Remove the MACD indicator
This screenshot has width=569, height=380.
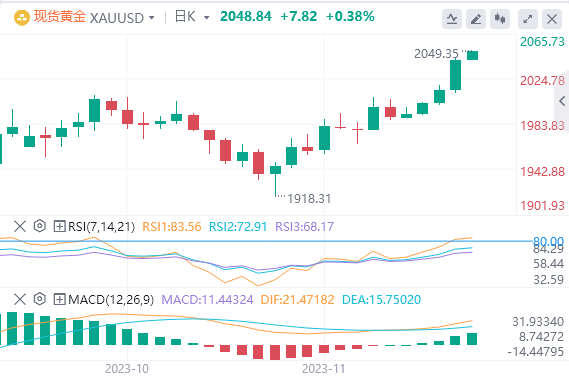[20, 299]
